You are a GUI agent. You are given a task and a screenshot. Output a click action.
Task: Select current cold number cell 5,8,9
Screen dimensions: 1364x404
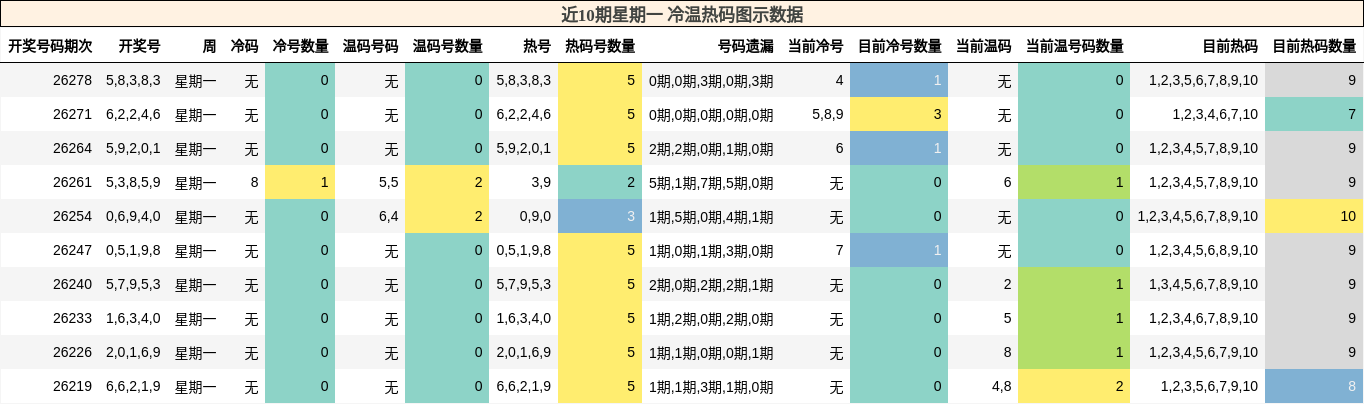pos(827,114)
